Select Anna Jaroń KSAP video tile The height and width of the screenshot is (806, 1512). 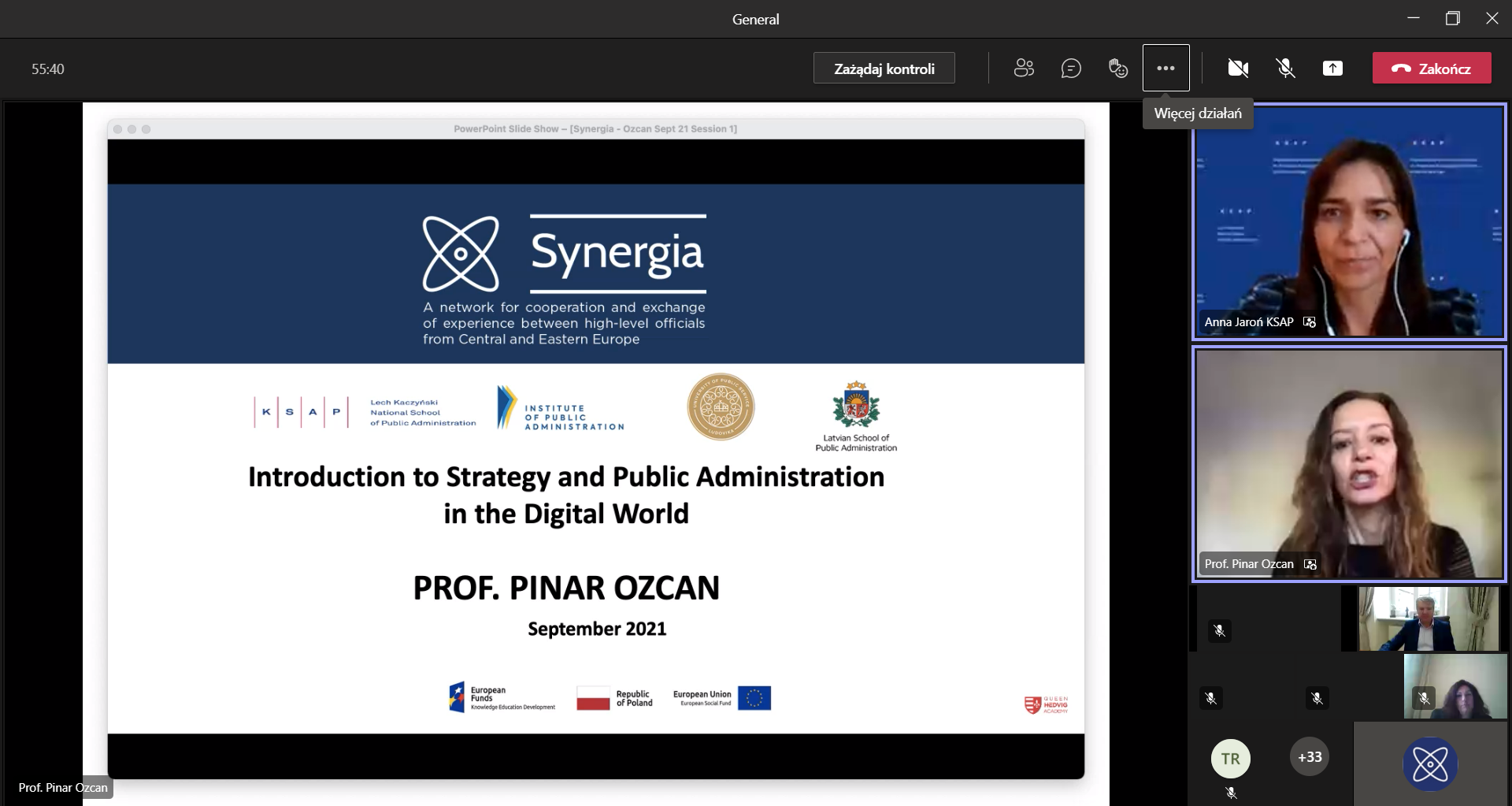[x=1349, y=221]
